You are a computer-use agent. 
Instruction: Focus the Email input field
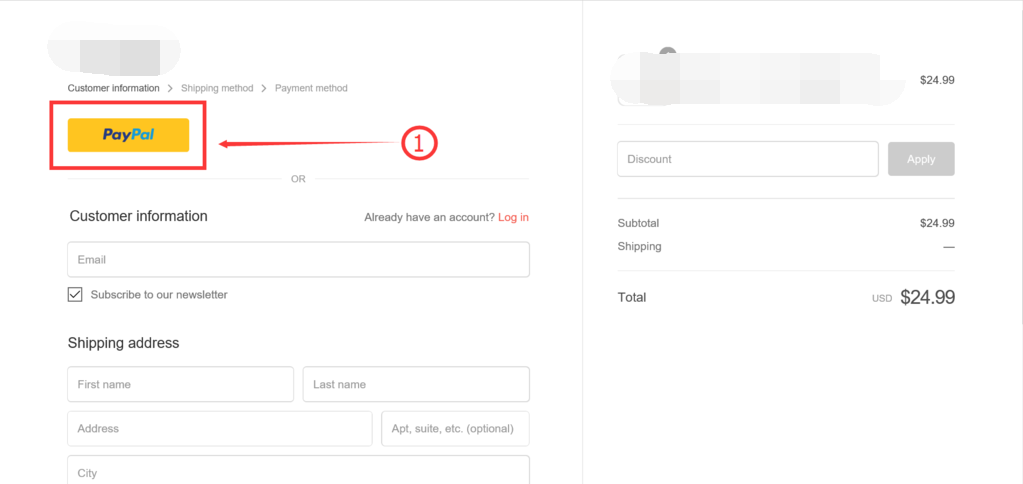(298, 260)
